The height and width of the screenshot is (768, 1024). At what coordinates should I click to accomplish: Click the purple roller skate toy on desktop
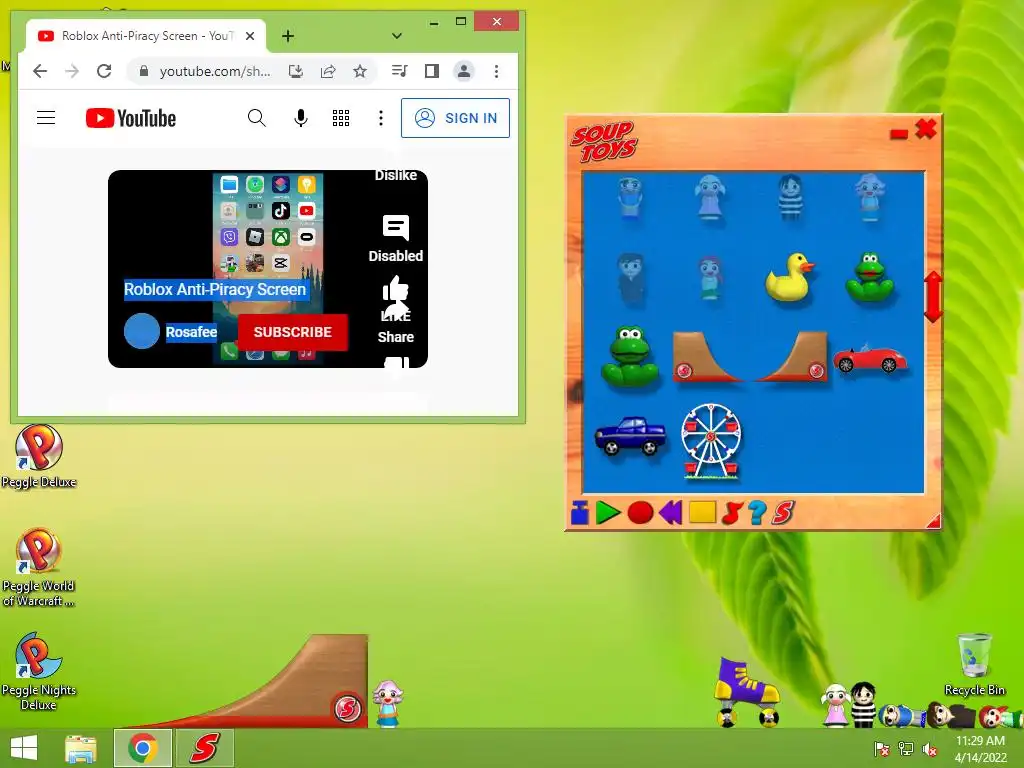(746, 692)
